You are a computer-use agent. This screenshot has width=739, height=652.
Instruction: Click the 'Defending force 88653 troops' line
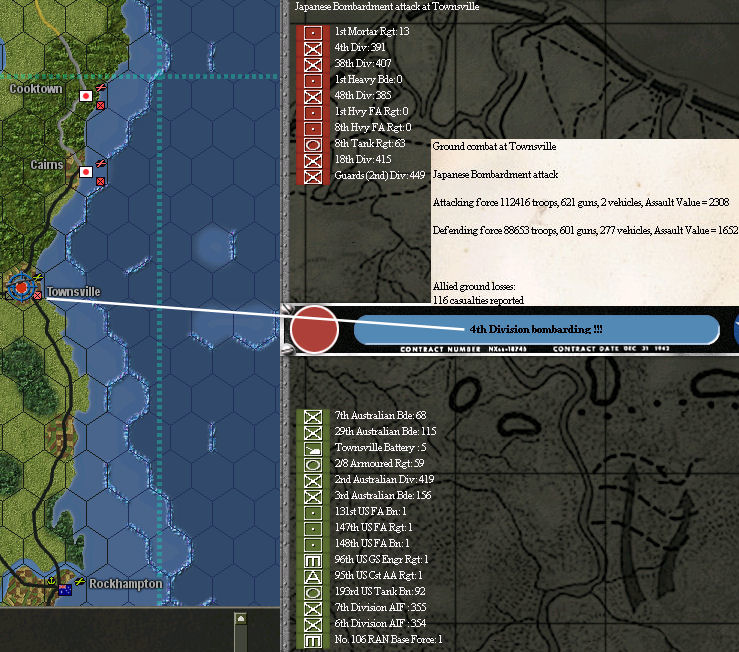coord(585,231)
